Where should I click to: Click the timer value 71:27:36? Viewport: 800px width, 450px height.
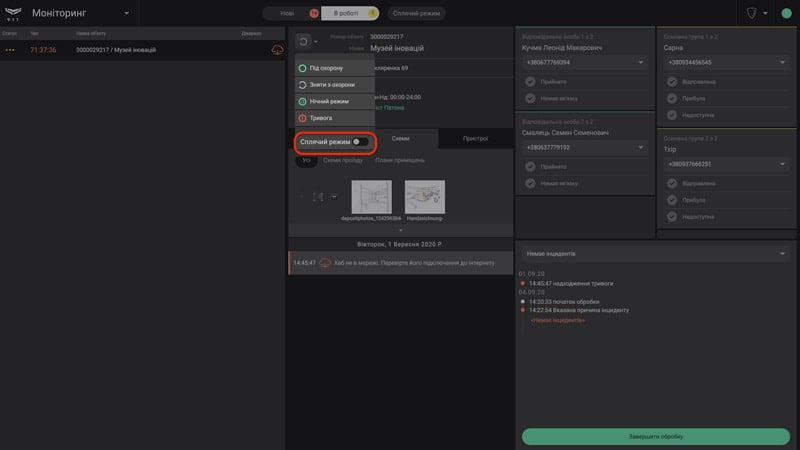point(43,50)
